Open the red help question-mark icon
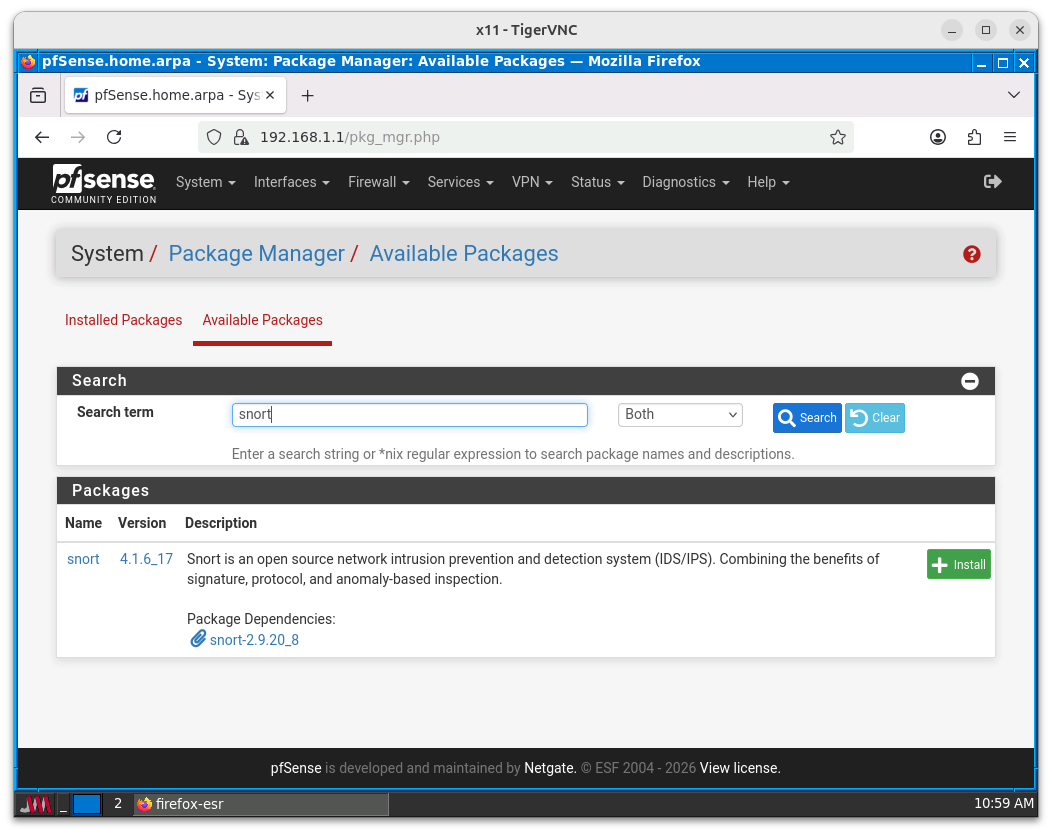This screenshot has width=1052, height=834. [971, 254]
